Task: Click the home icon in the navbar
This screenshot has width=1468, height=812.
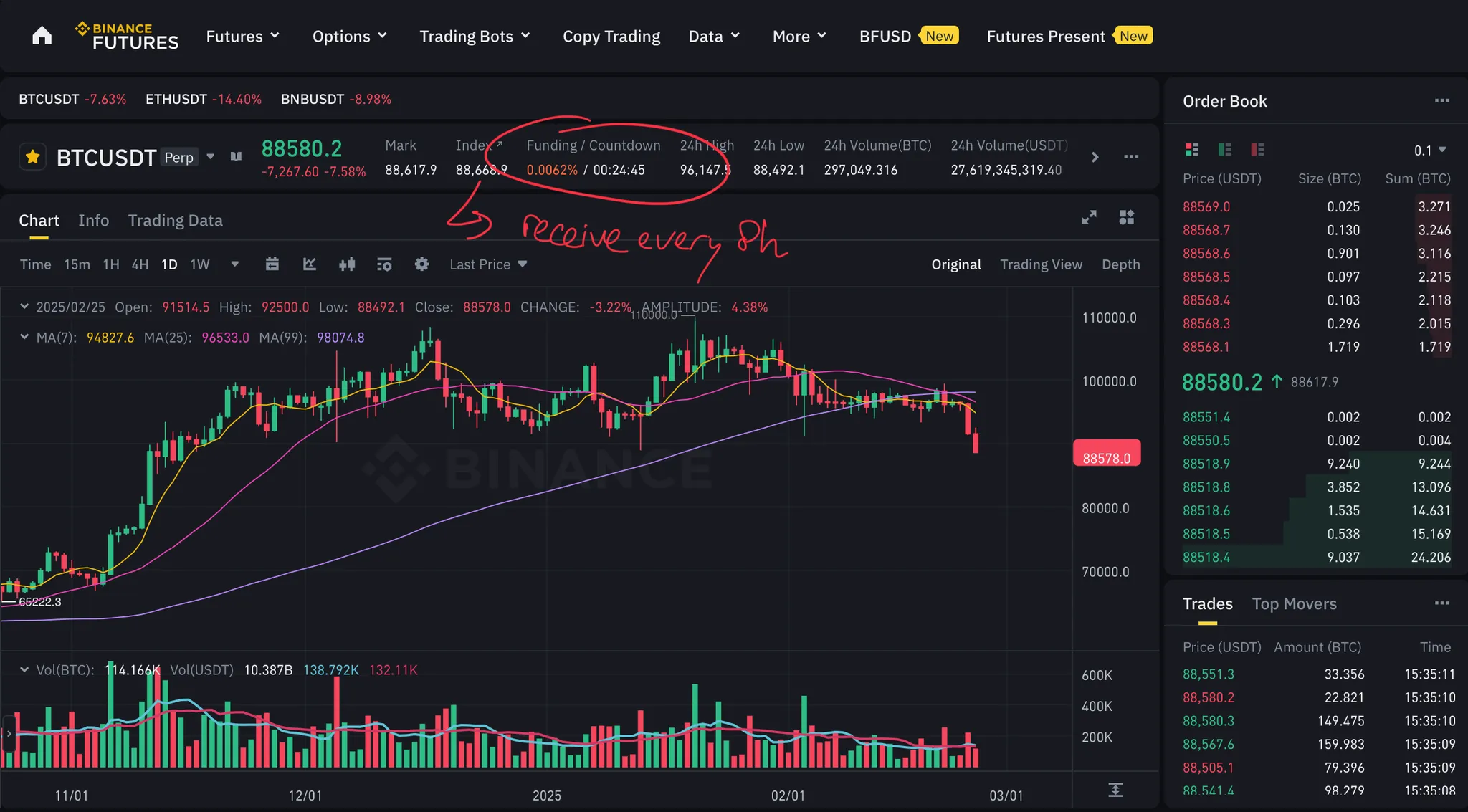Action: point(42,36)
